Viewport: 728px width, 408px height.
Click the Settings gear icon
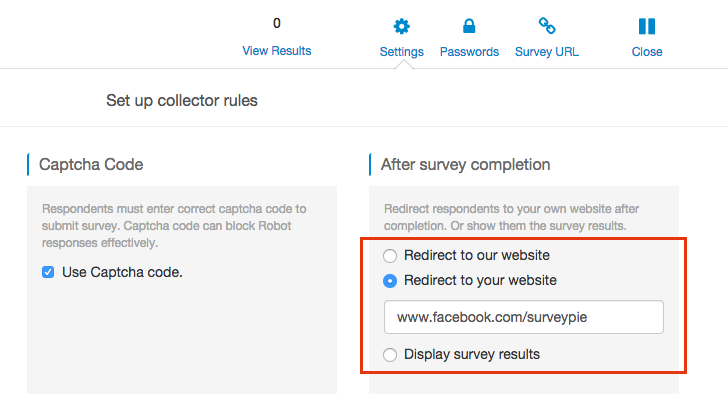coord(402,26)
